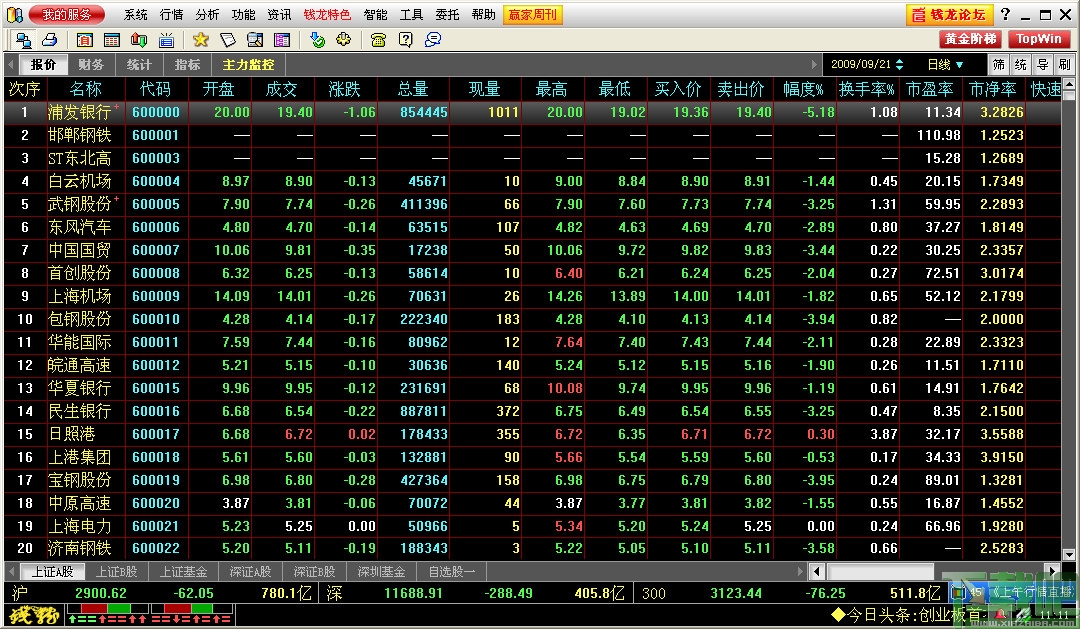The width and height of the screenshot is (1080, 629).
Task: Click the yellow star favorites icon
Action: (200, 40)
